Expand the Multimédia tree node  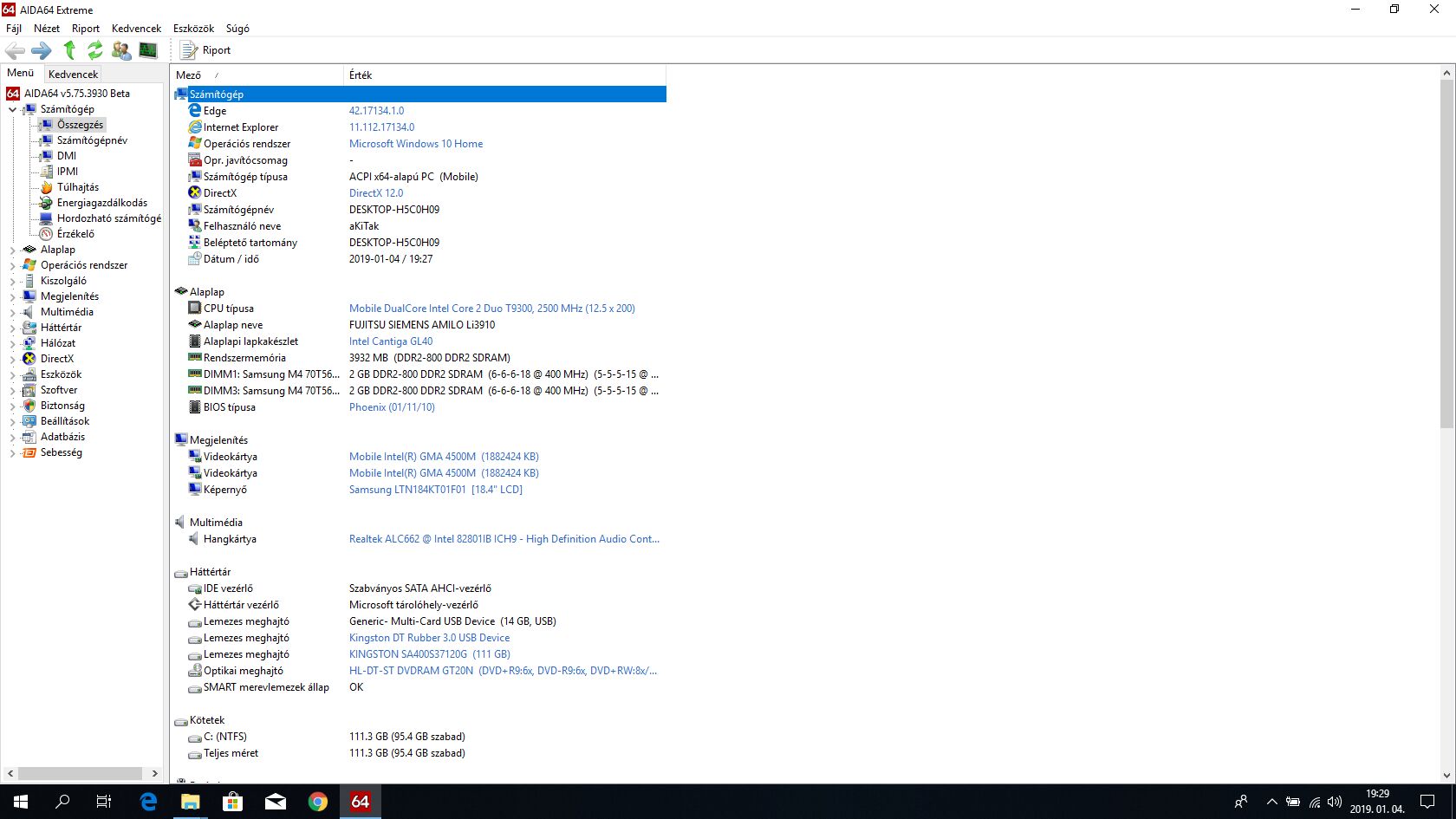coord(12,312)
